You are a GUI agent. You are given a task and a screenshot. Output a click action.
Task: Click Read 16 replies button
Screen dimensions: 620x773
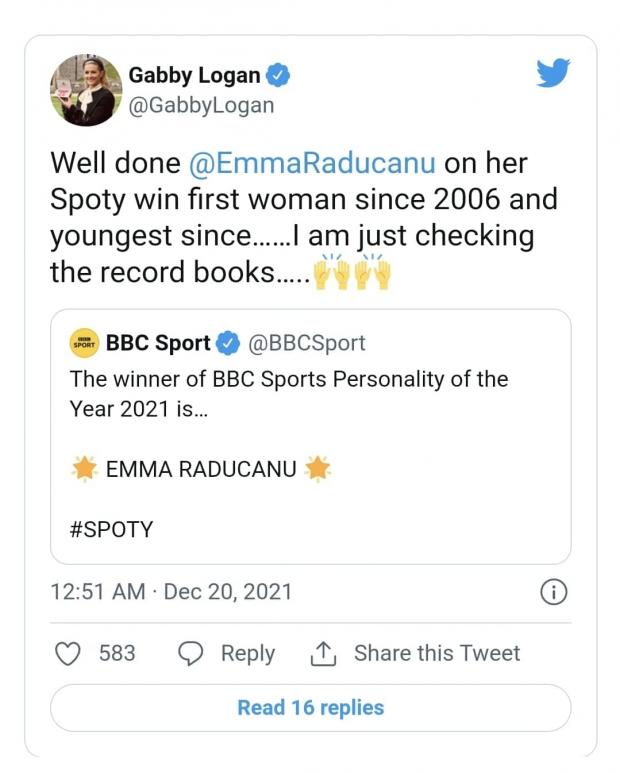pos(310,708)
